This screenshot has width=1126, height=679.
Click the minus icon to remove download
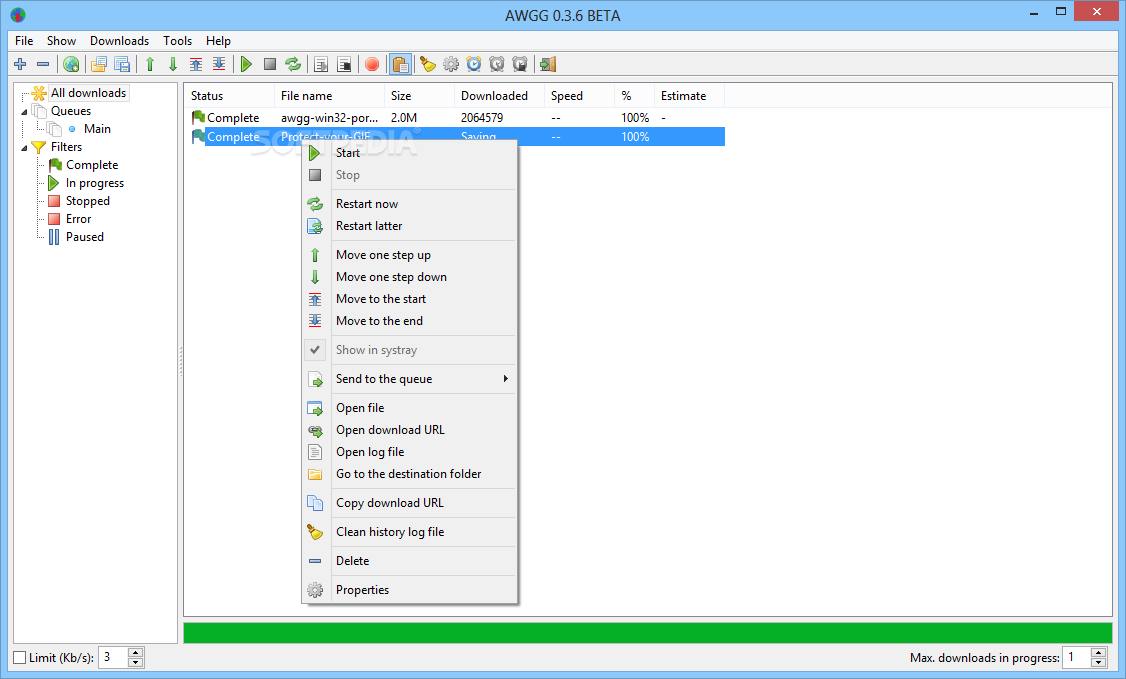[43, 65]
